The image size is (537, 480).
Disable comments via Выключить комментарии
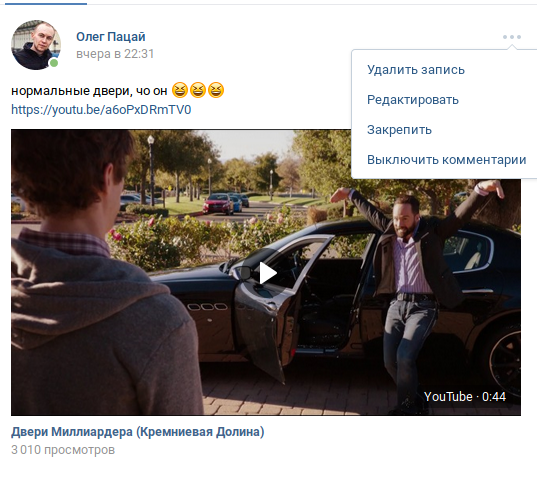click(x=444, y=160)
